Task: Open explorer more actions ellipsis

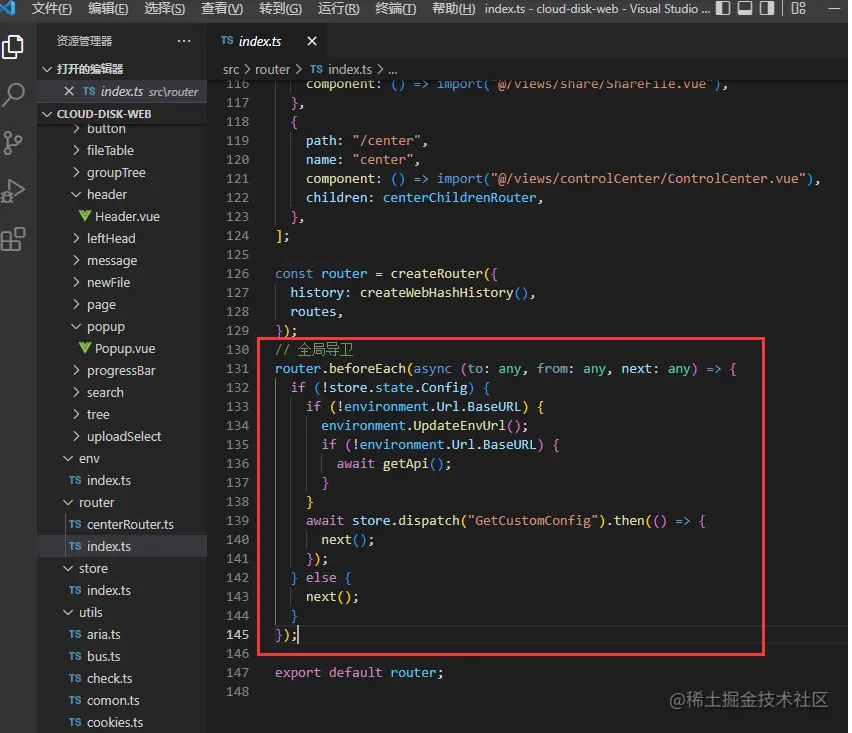Action: pos(184,41)
